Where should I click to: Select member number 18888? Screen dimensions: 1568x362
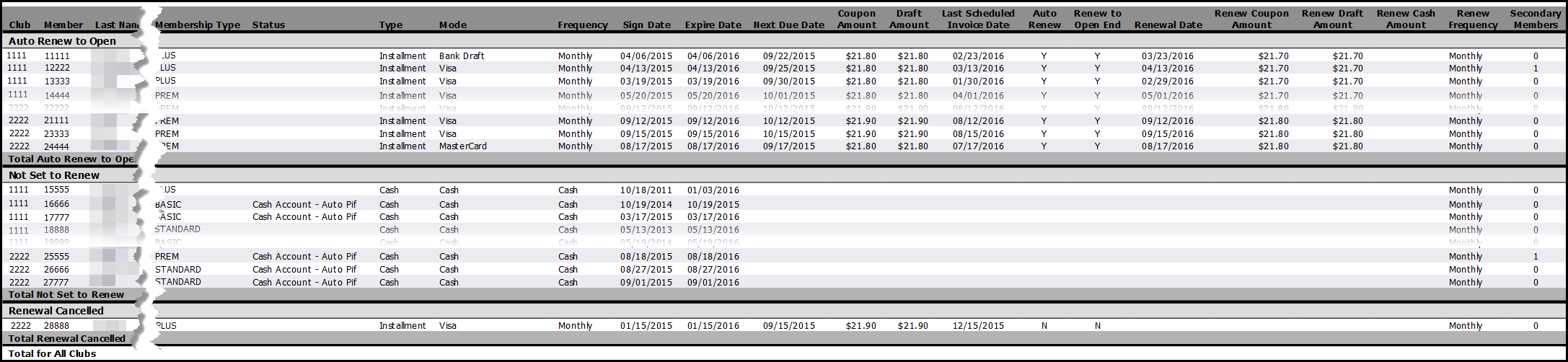pos(57,230)
